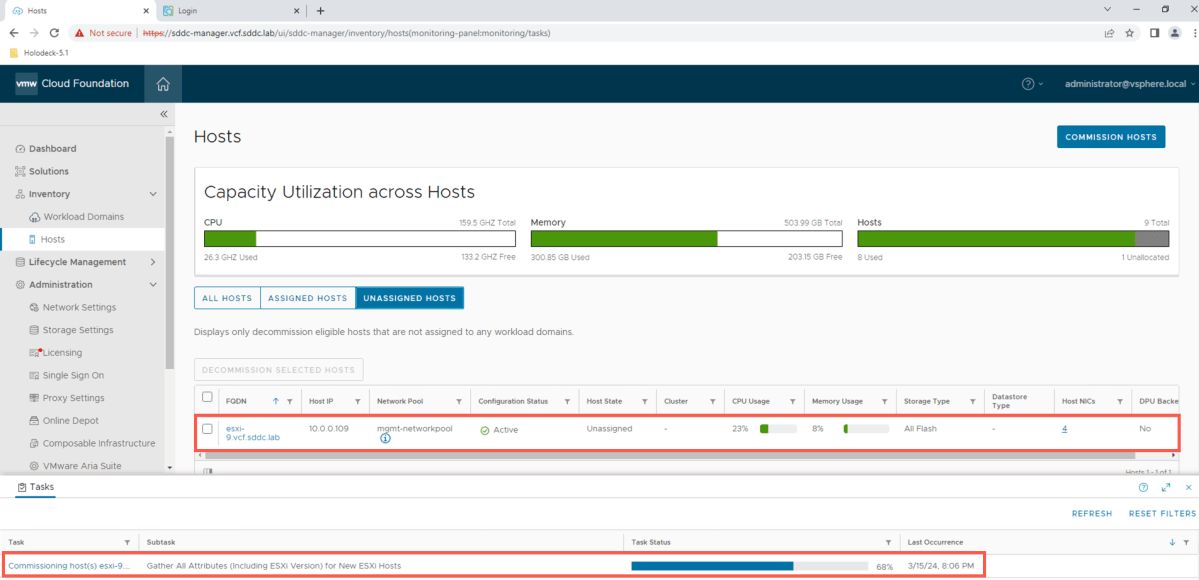Open Network Settings under Administration
This screenshot has width=1199, height=580.
pos(79,308)
